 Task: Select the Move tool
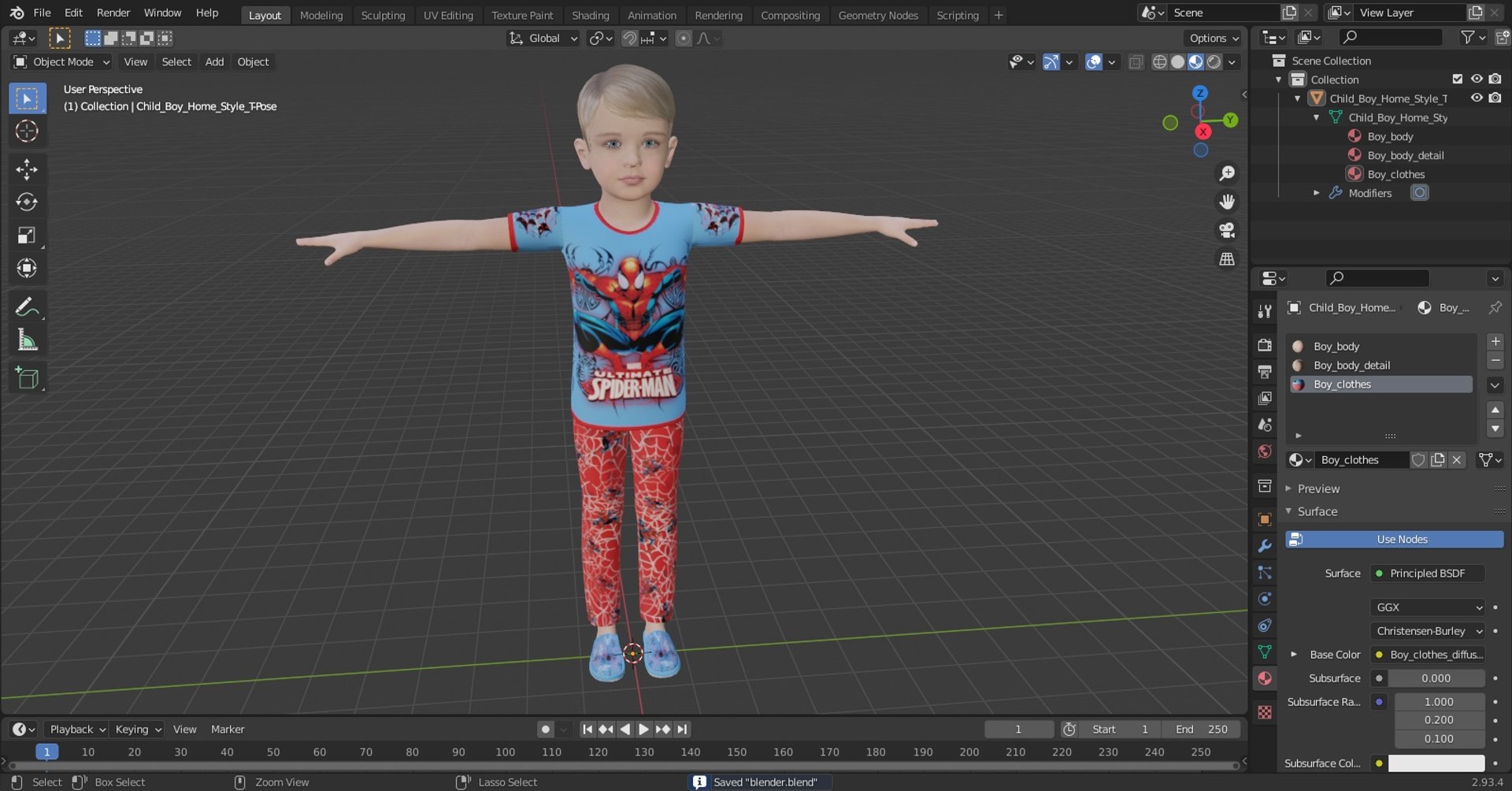[27, 169]
